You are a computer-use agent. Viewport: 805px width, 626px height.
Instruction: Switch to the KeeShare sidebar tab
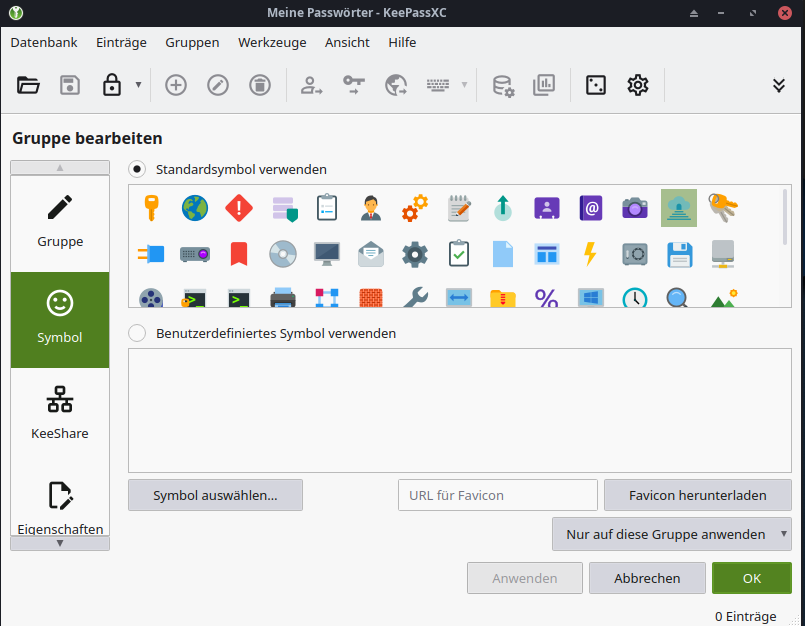pyautogui.click(x=60, y=412)
